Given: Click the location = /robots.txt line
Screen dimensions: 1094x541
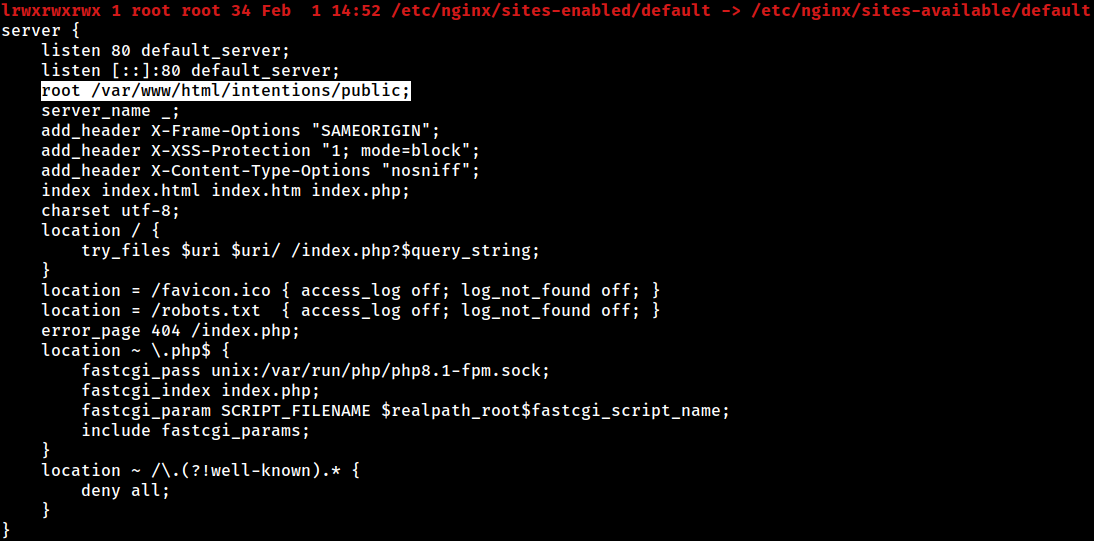Looking at the screenshot, I should pyautogui.click(x=350, y=310).
